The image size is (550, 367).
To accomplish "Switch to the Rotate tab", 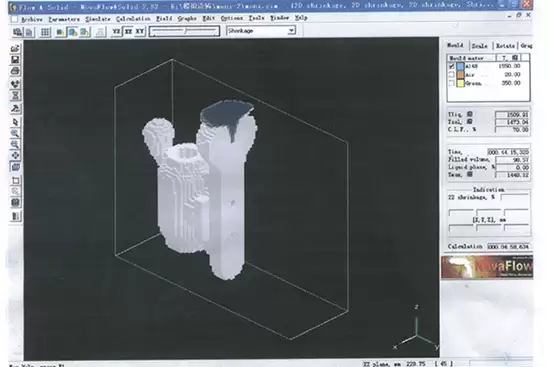I will (505, 46).
